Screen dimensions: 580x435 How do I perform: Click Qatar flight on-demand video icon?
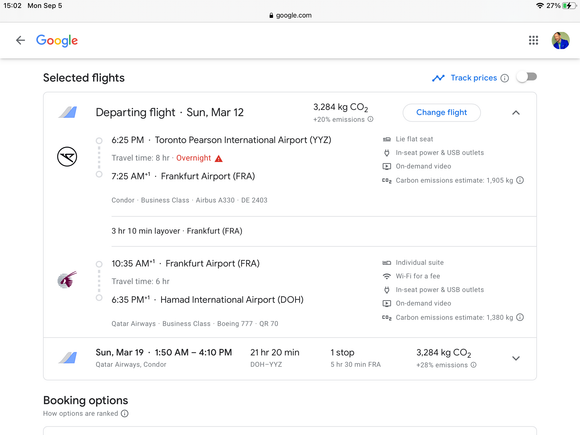(387, 303)
